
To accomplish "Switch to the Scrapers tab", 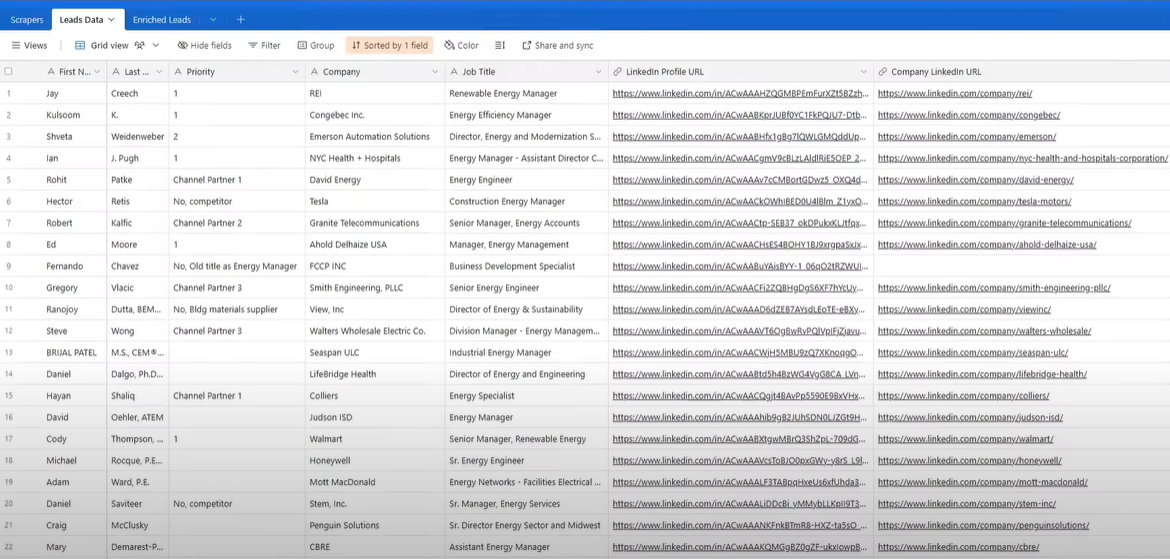I will pos(26,19).
